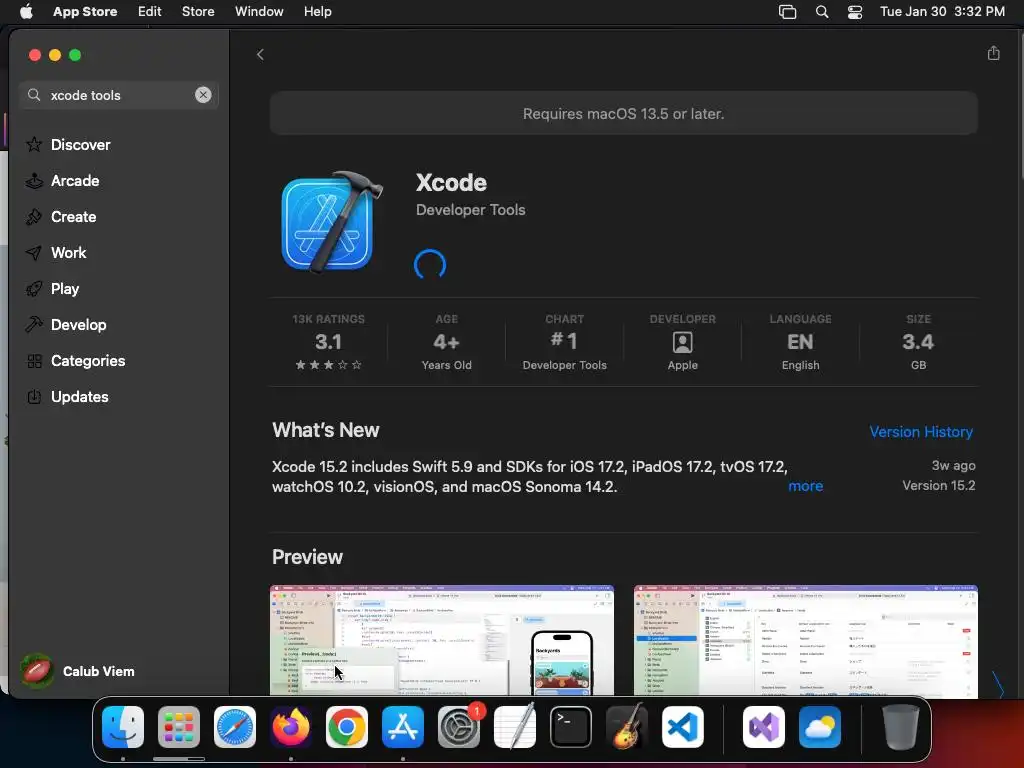Launch Google Chrome from the Dock
This screenshot has height=768, width=1024.
(x=347, y=727)
